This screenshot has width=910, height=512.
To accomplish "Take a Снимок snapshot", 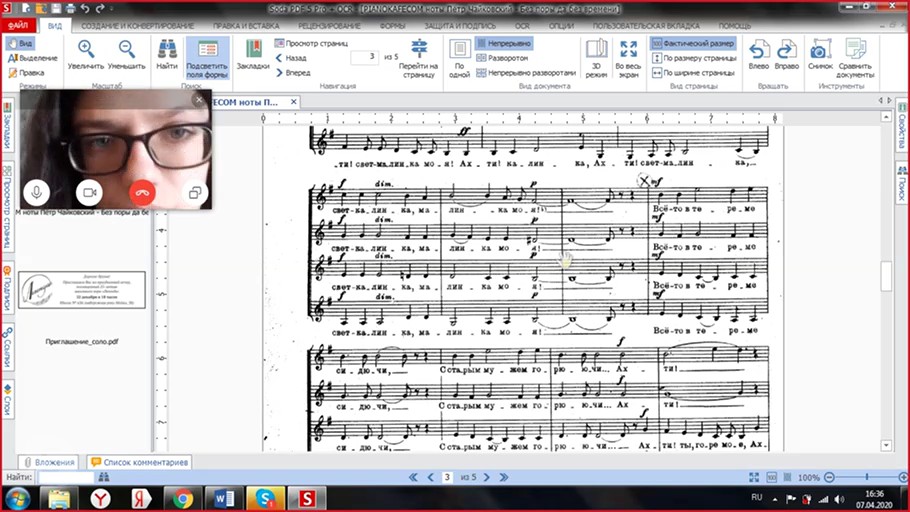I will coord(820,55).
